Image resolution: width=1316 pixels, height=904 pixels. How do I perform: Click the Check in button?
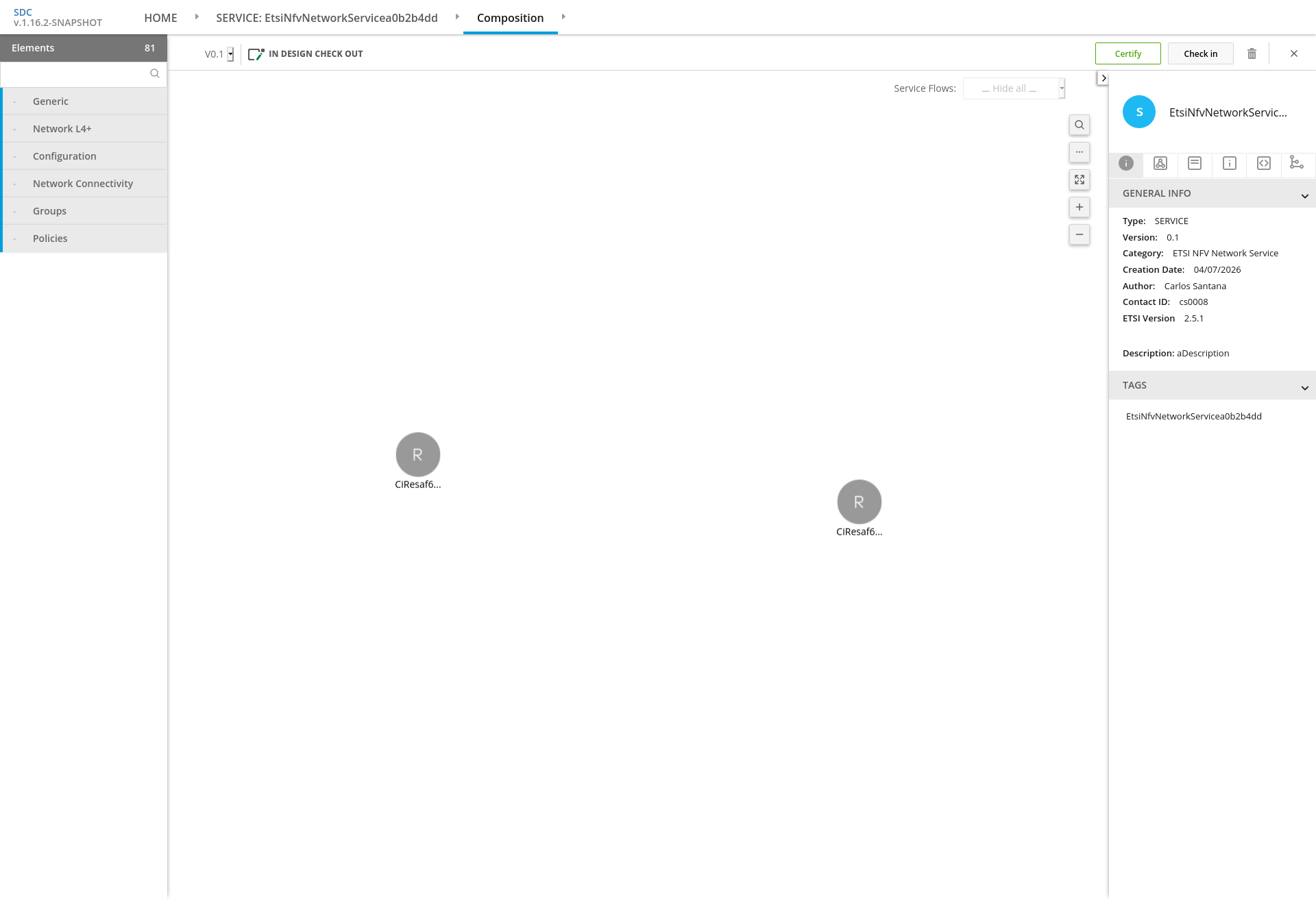click(x=1200, y=53)
